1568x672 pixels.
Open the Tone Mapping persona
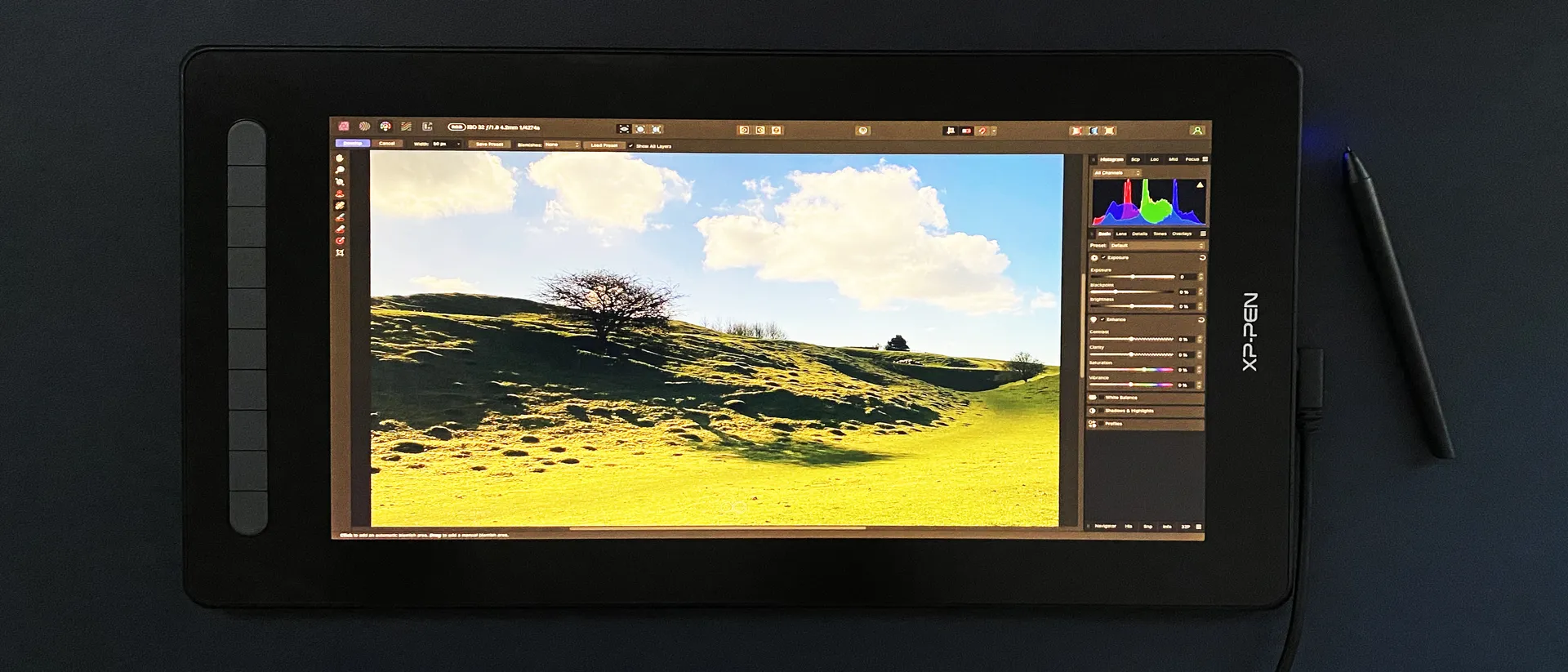[406, 127]
